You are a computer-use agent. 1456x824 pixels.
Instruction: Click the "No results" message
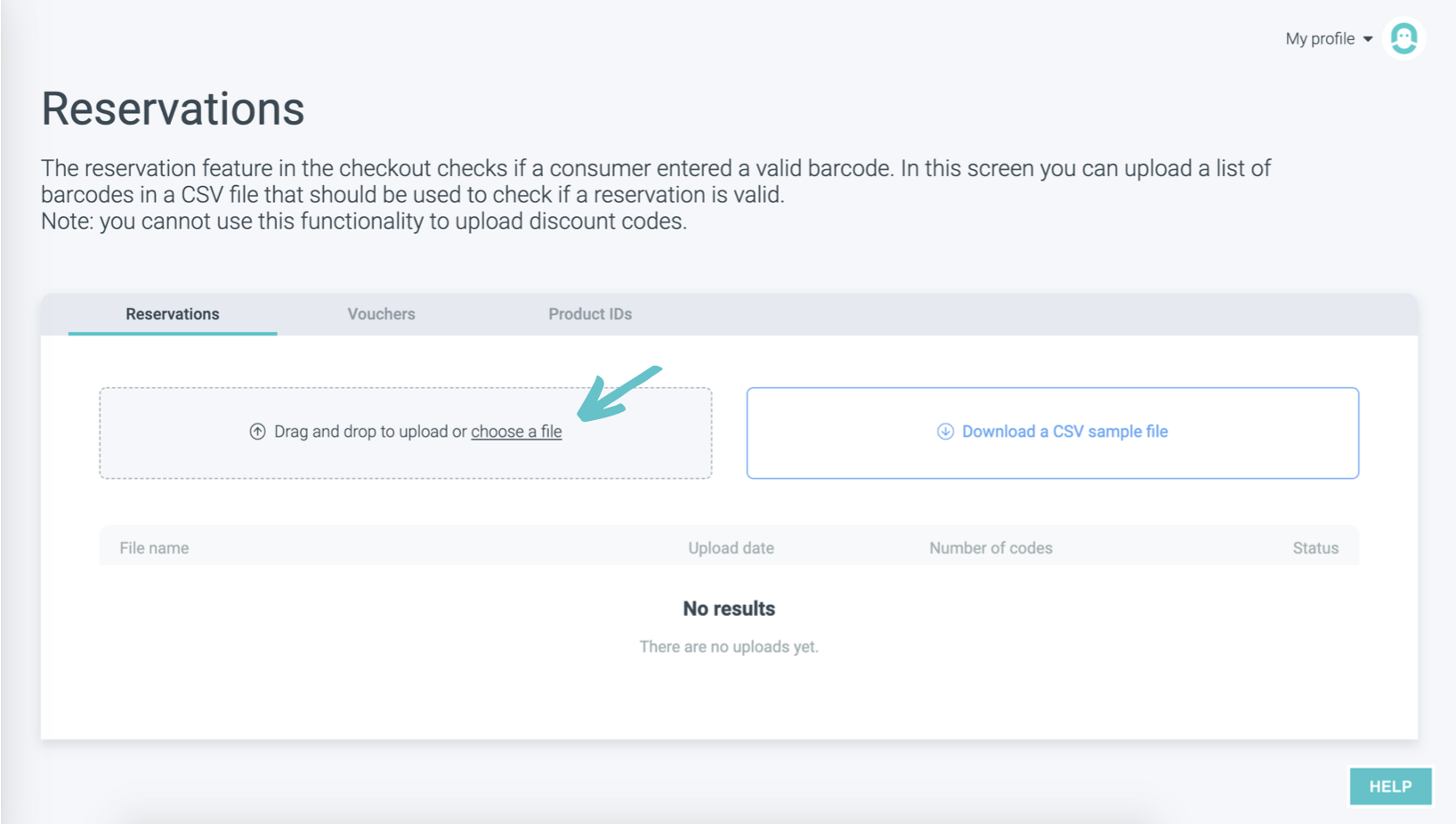coord(729,609)
